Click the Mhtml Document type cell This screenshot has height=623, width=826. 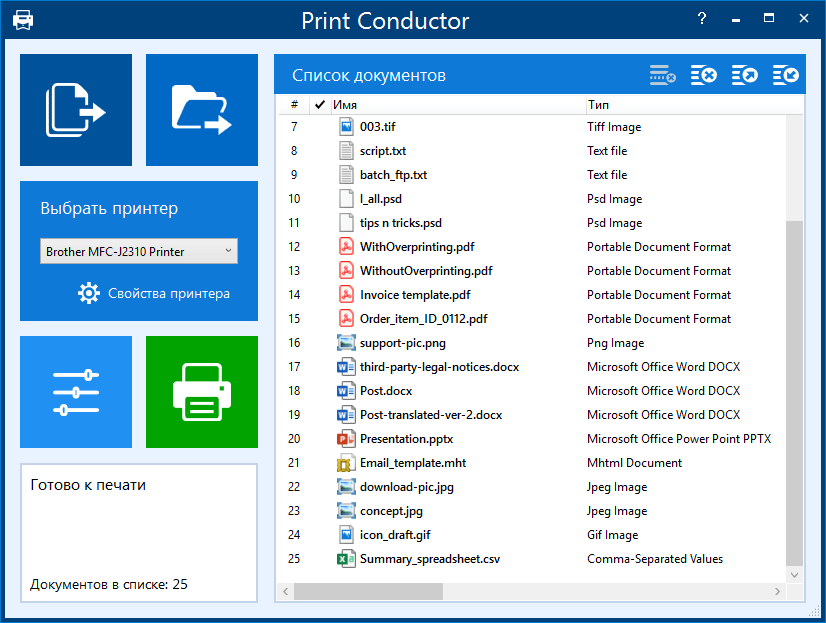click(x=634, y=463)
